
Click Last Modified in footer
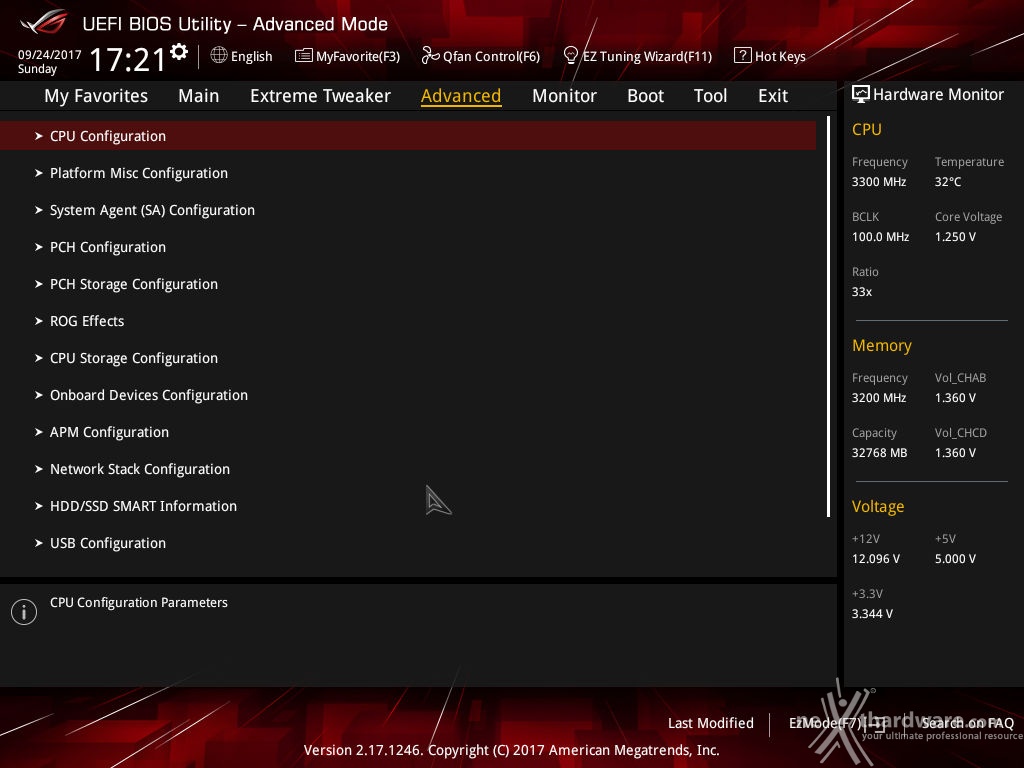[x=711, y=723]
